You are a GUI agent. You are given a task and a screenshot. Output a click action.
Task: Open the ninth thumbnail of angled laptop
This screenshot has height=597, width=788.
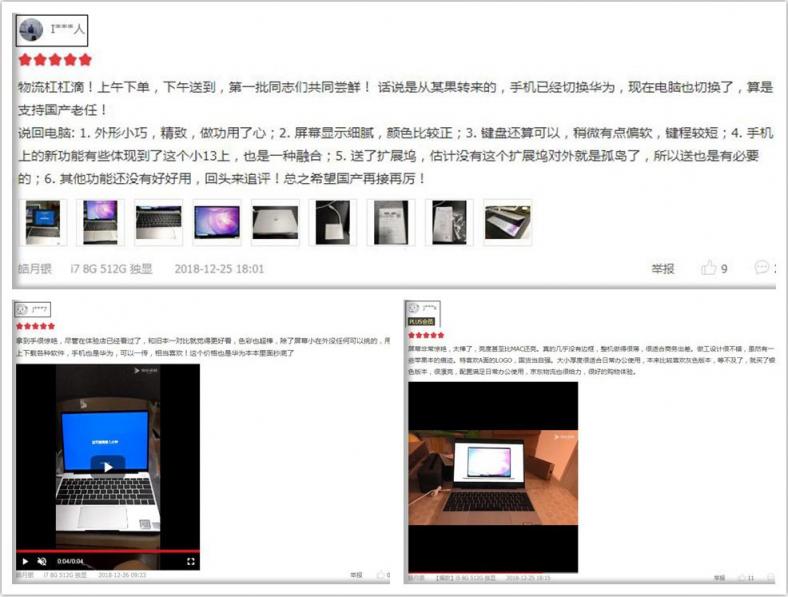[x=508, y=222]
